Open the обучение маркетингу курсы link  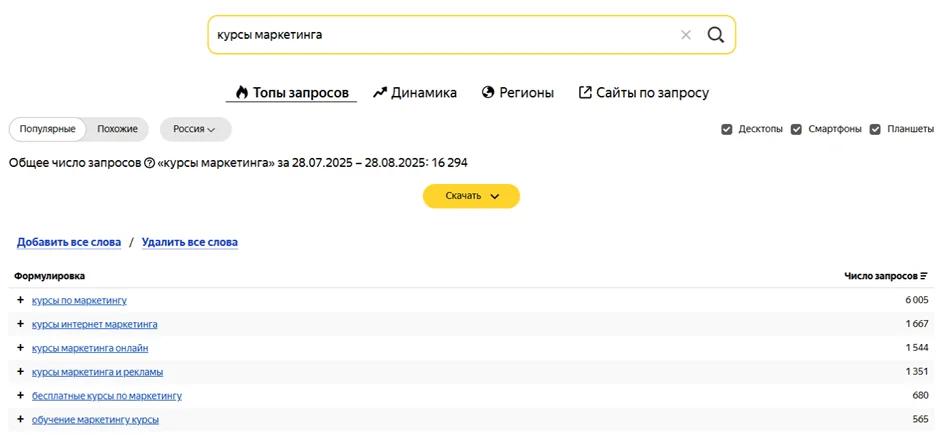pyautogui.click(x=95, y=419)
